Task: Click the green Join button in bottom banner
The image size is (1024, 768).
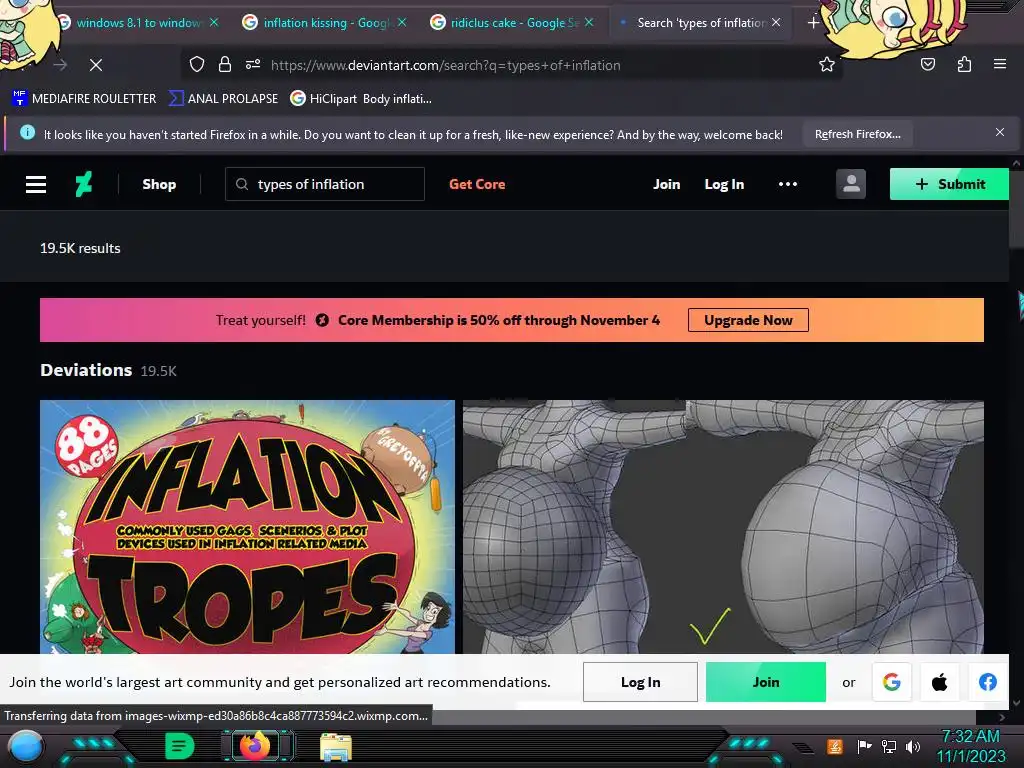Action: 765,682
